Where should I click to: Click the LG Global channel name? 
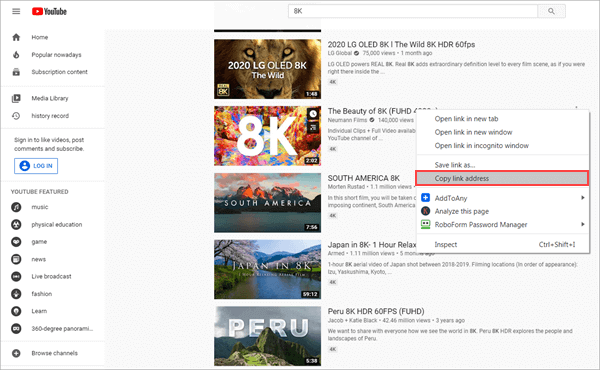(x=339, y=53)
